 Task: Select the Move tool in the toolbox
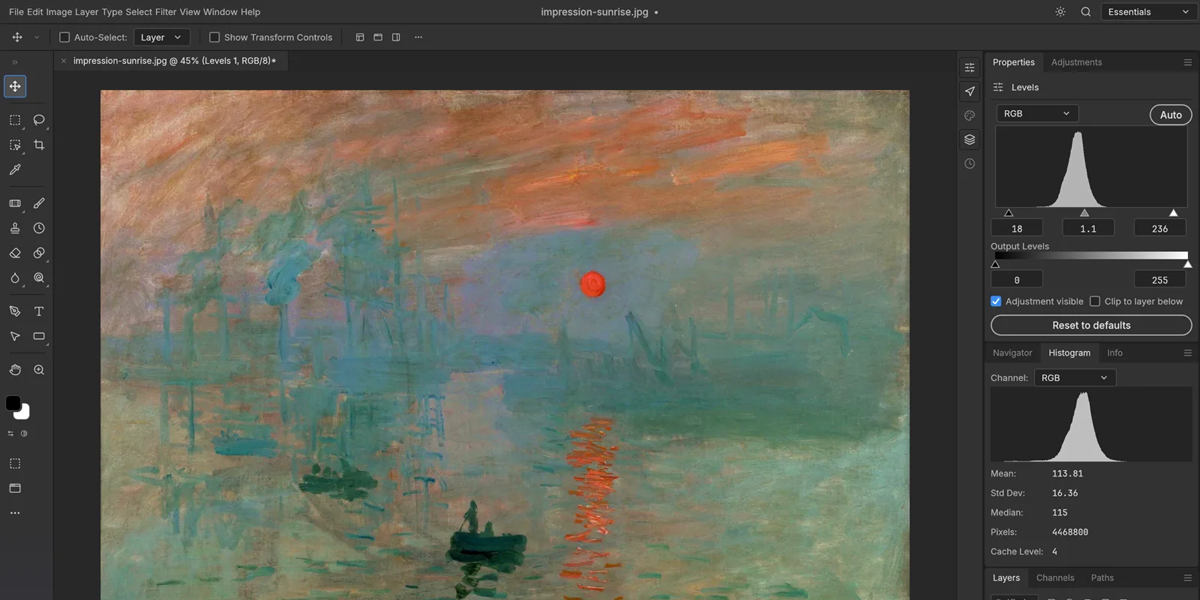point(15,86)
